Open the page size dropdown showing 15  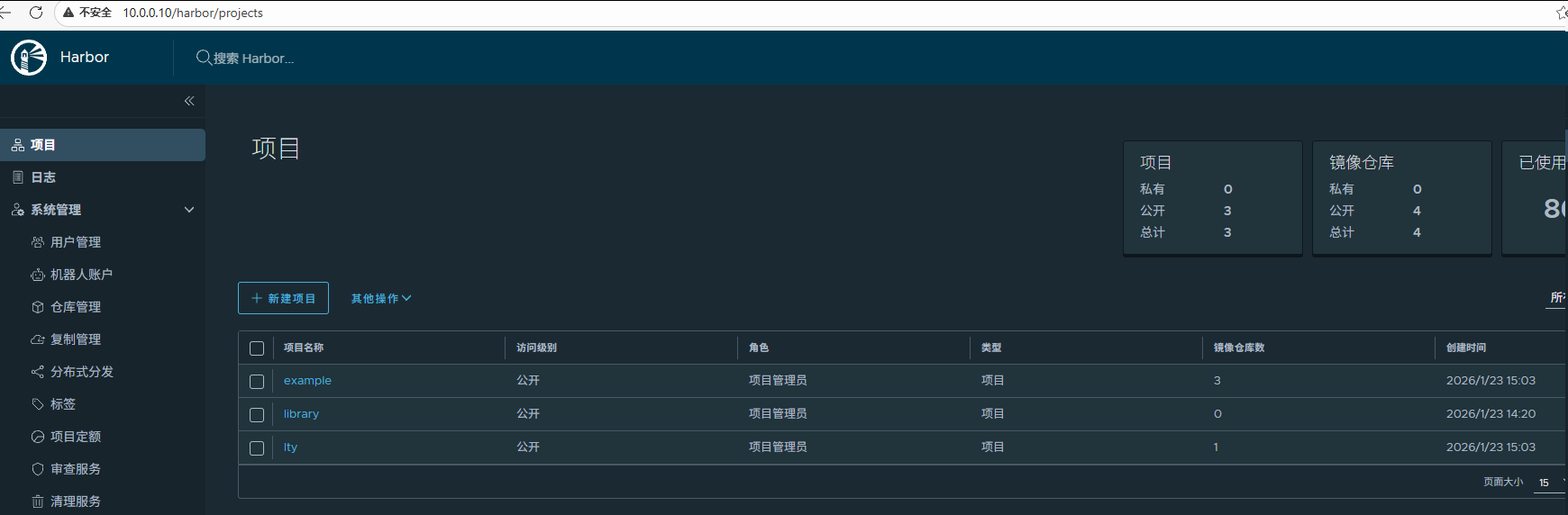click(x=1550, y=483)
